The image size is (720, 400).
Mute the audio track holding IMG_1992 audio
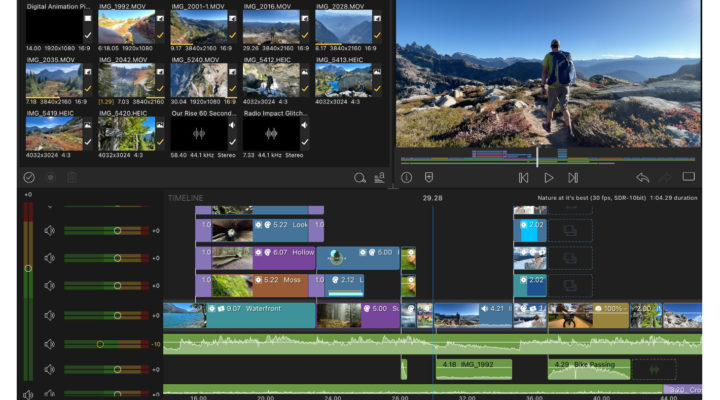[50, 369]
